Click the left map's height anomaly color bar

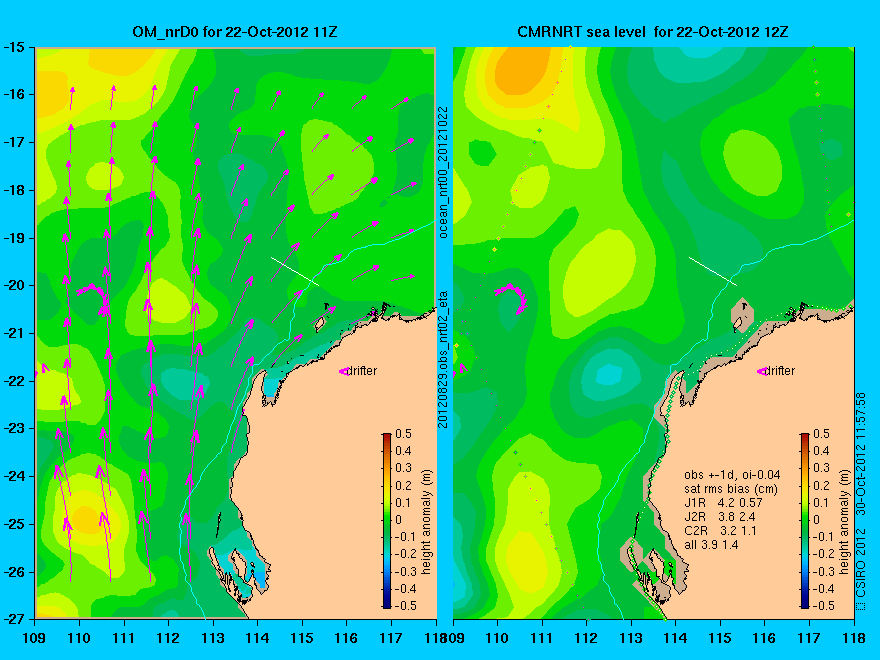(387, 520)
